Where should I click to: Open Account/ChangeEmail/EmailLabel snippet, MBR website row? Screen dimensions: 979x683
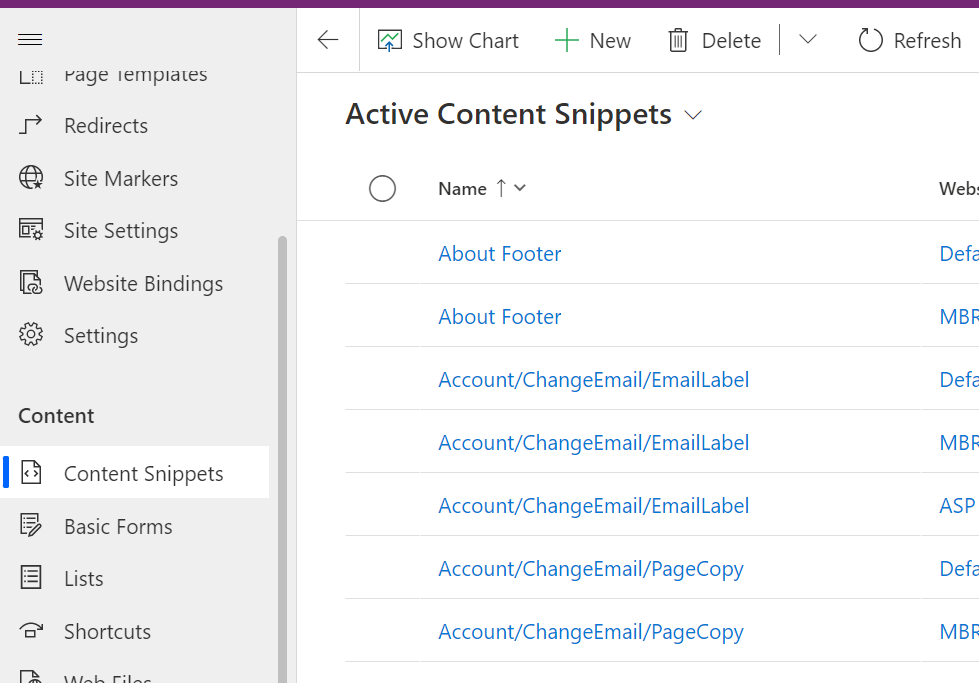click(593, 443)
